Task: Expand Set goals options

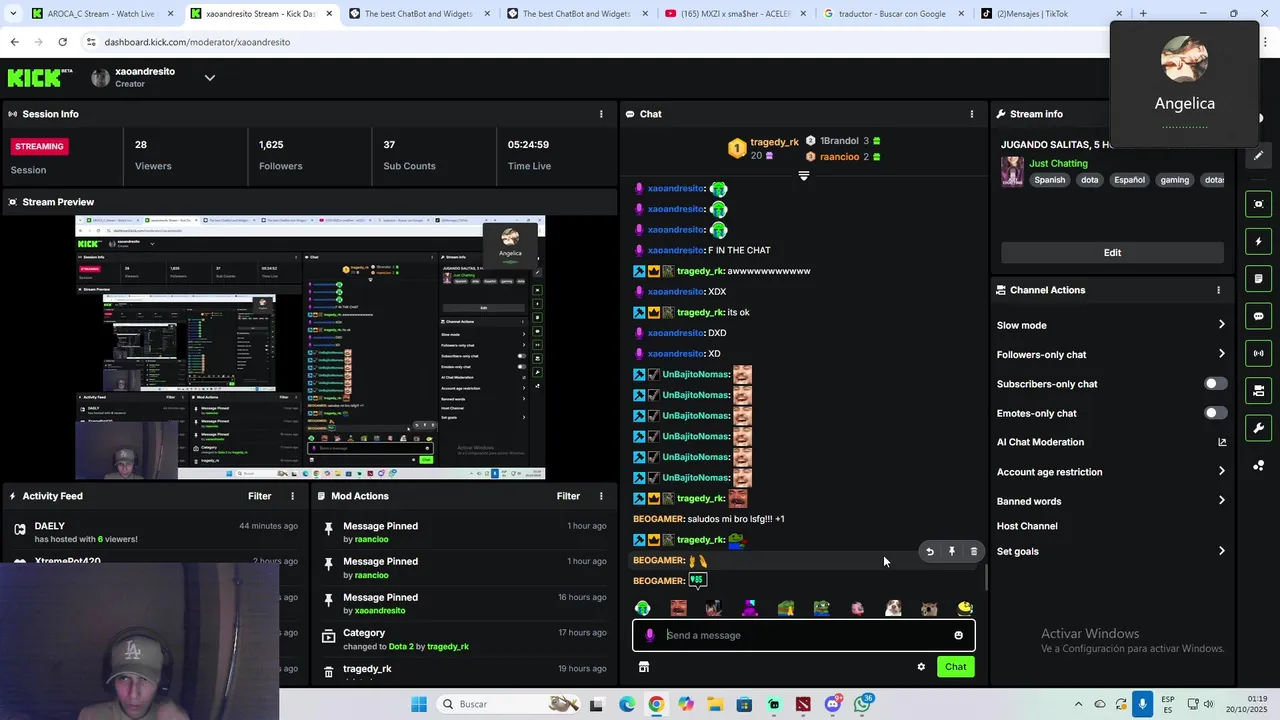Action: [x=1221, y=551]
